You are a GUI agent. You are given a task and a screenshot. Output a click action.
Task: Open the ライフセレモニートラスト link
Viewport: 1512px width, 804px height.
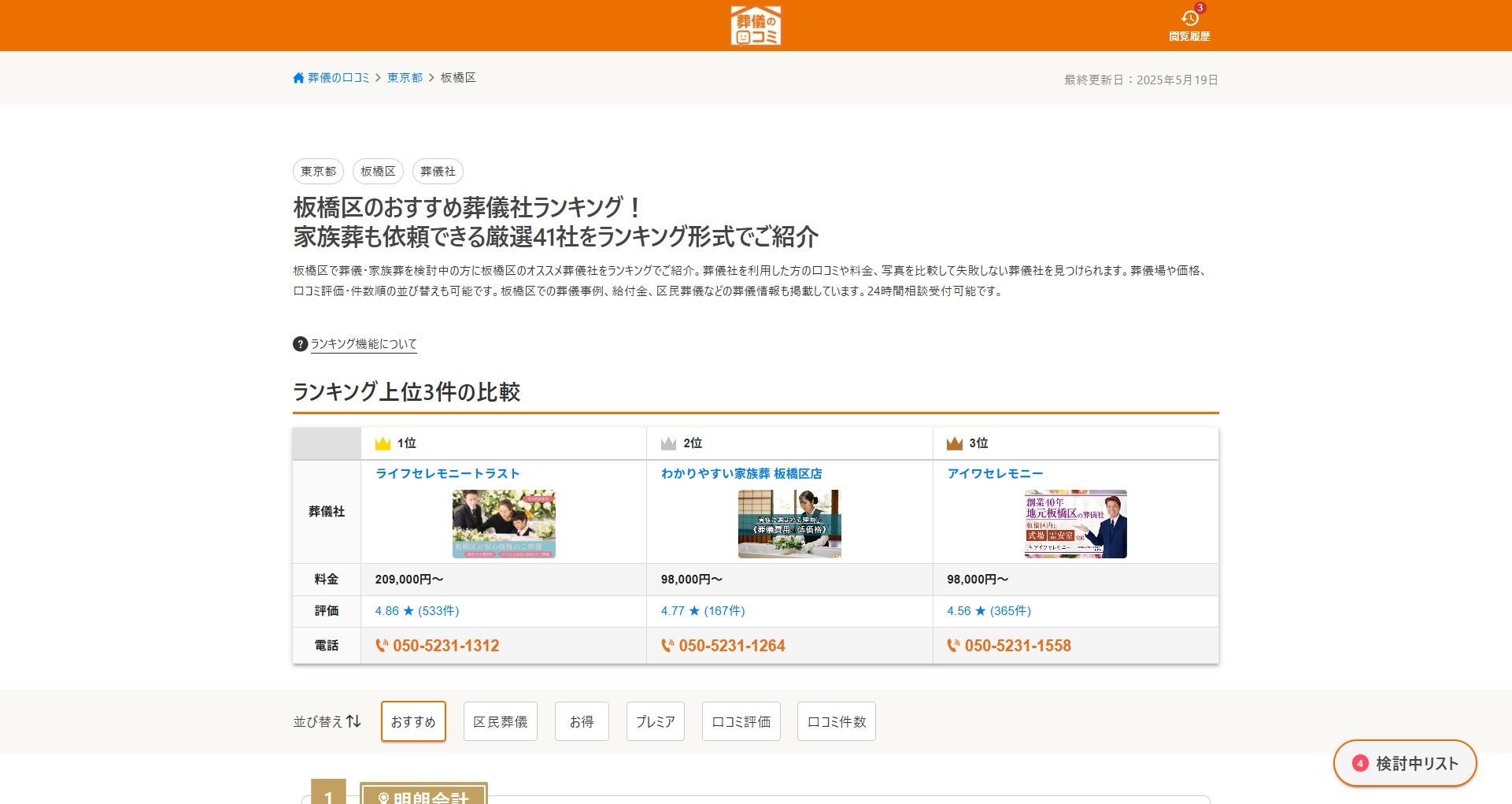coord(447,473)
